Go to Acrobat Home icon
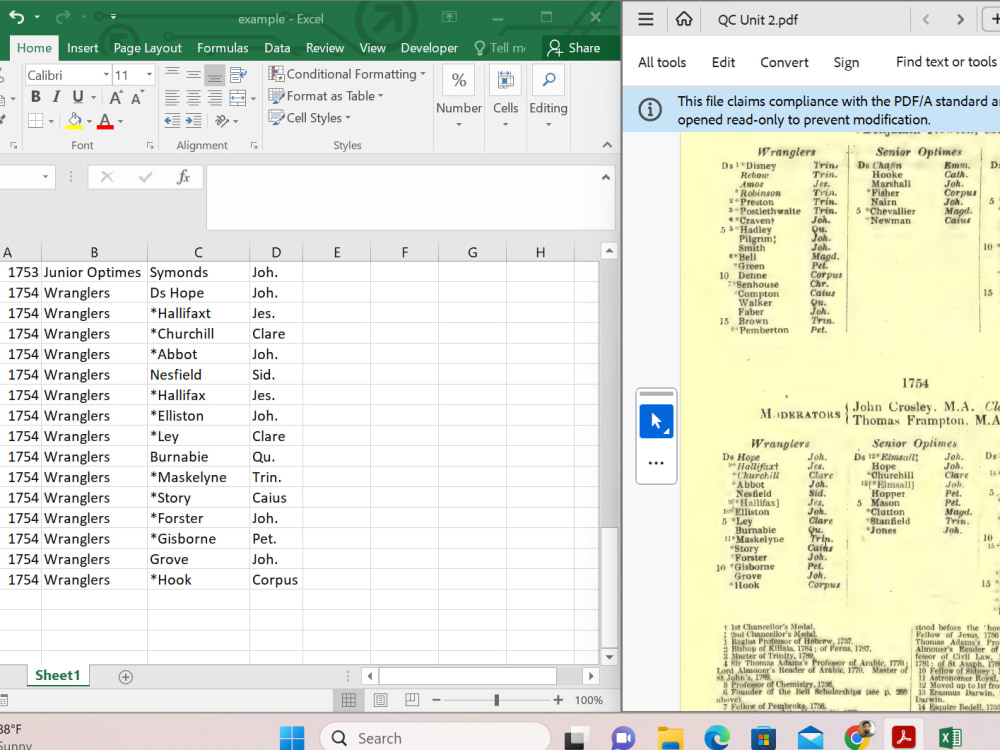1000x750 pixels. (x=684, y=19)
